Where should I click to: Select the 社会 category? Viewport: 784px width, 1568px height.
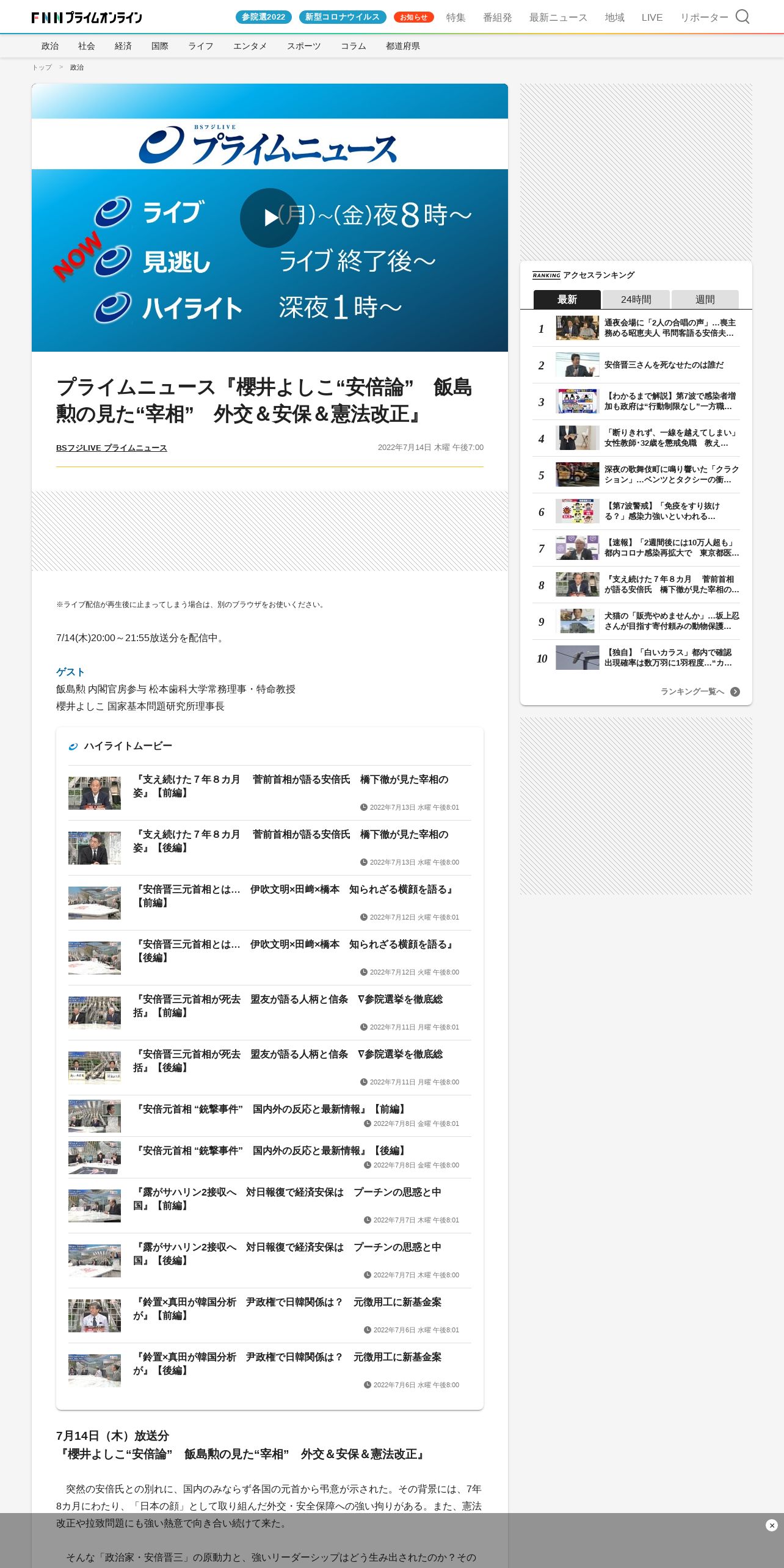[87, 46]
